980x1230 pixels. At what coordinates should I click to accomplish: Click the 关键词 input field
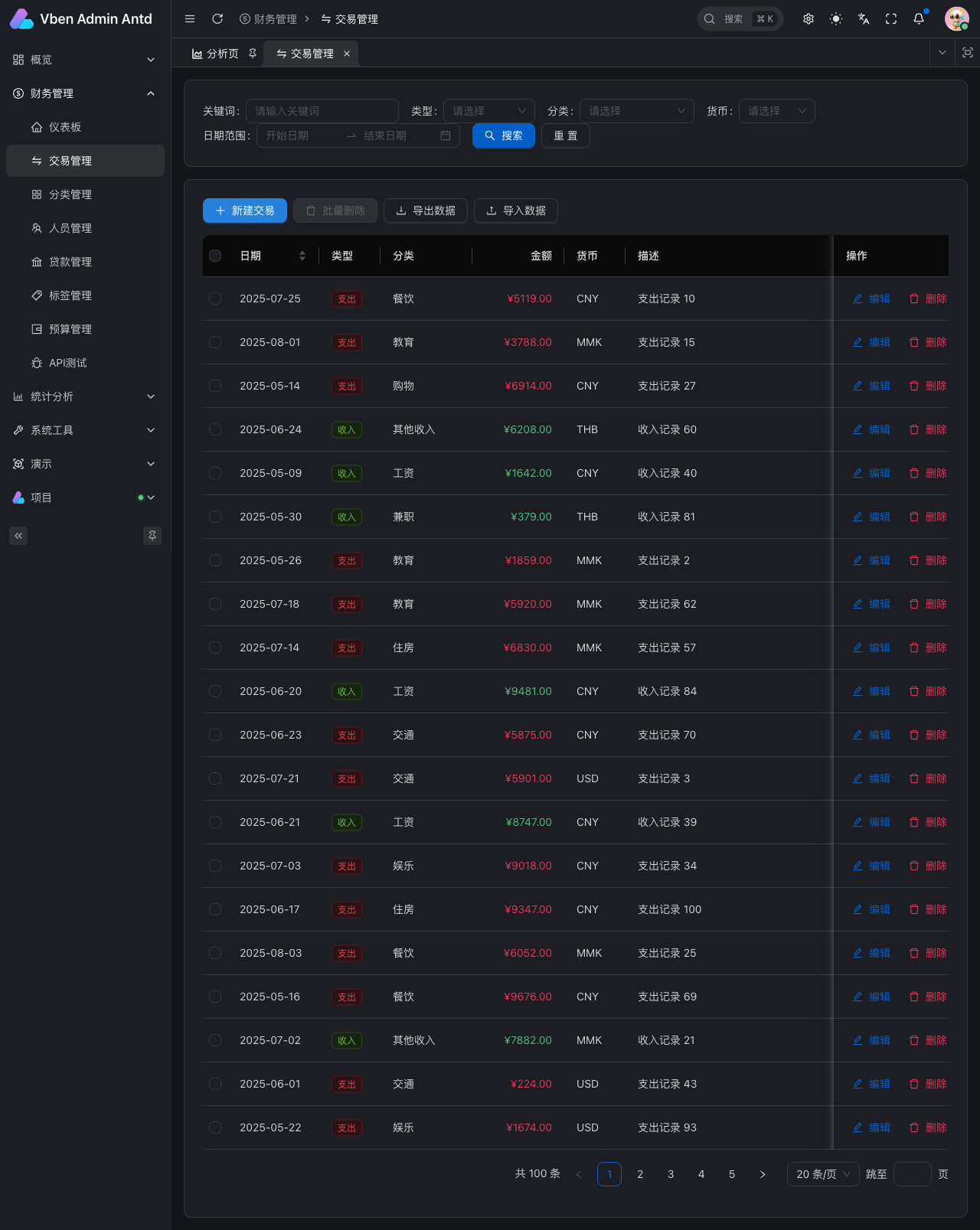tap(322, 111)
